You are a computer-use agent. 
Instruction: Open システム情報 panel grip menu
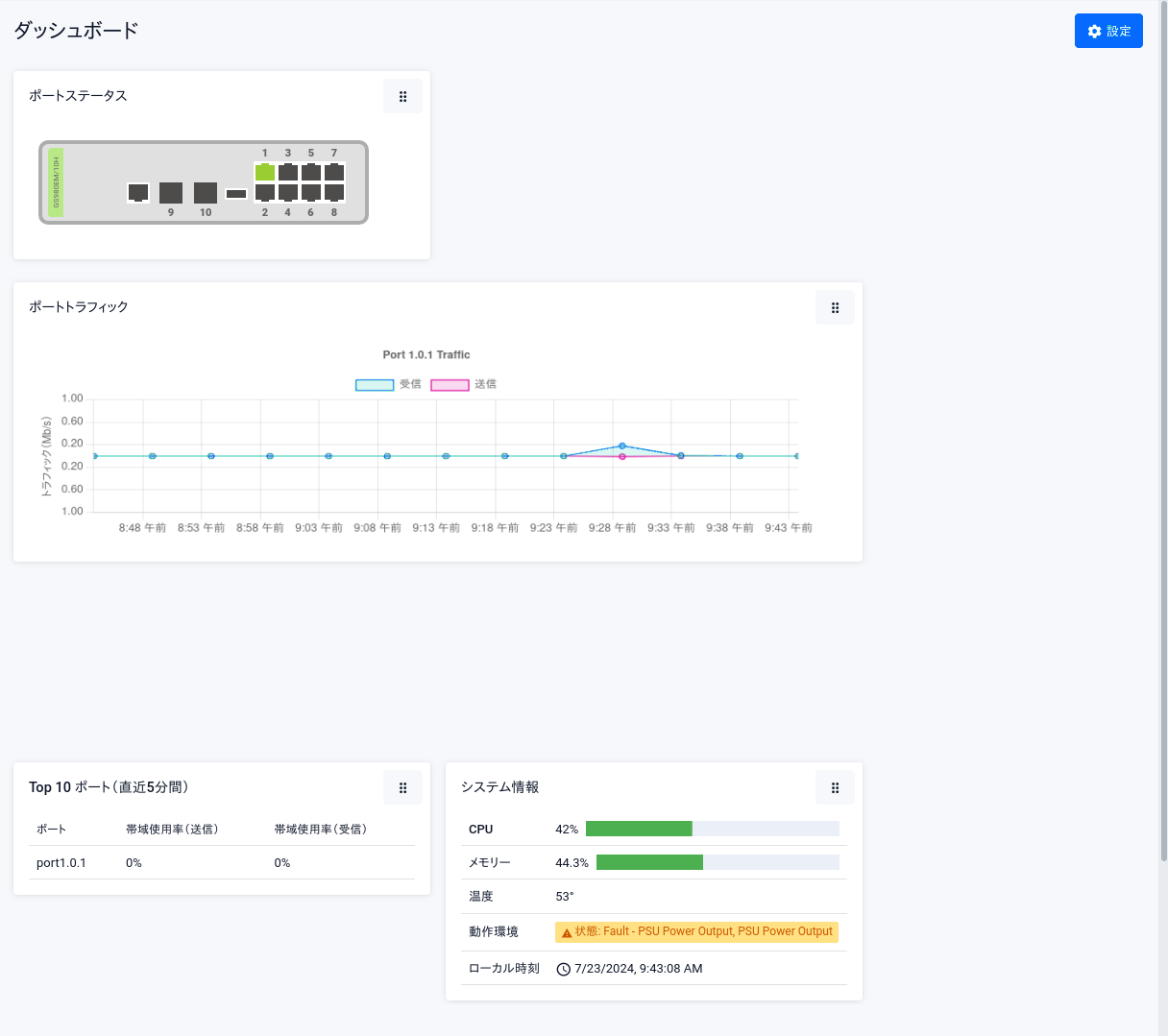[x=835, y=788]
